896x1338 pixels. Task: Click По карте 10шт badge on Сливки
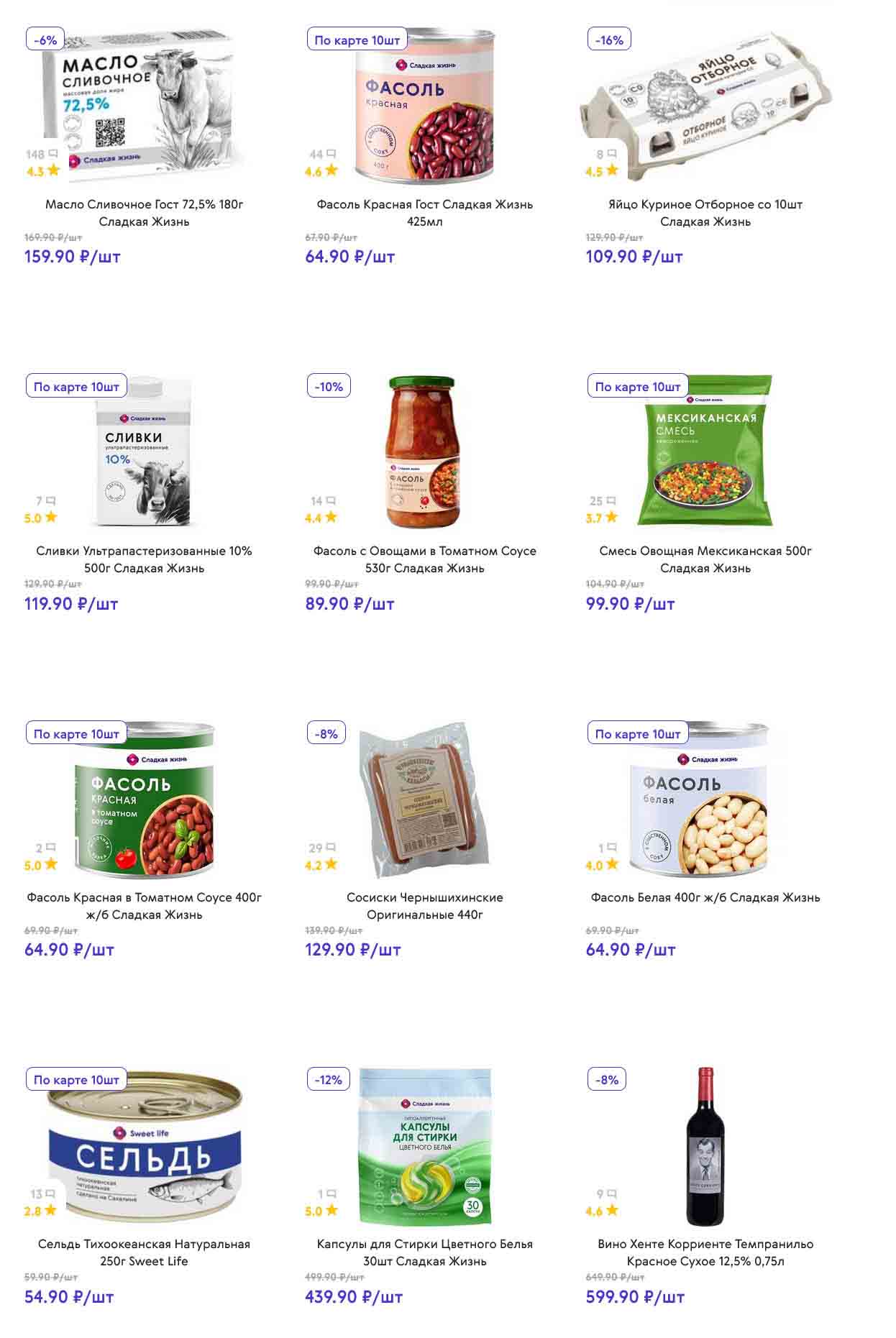tap(76, 387)
